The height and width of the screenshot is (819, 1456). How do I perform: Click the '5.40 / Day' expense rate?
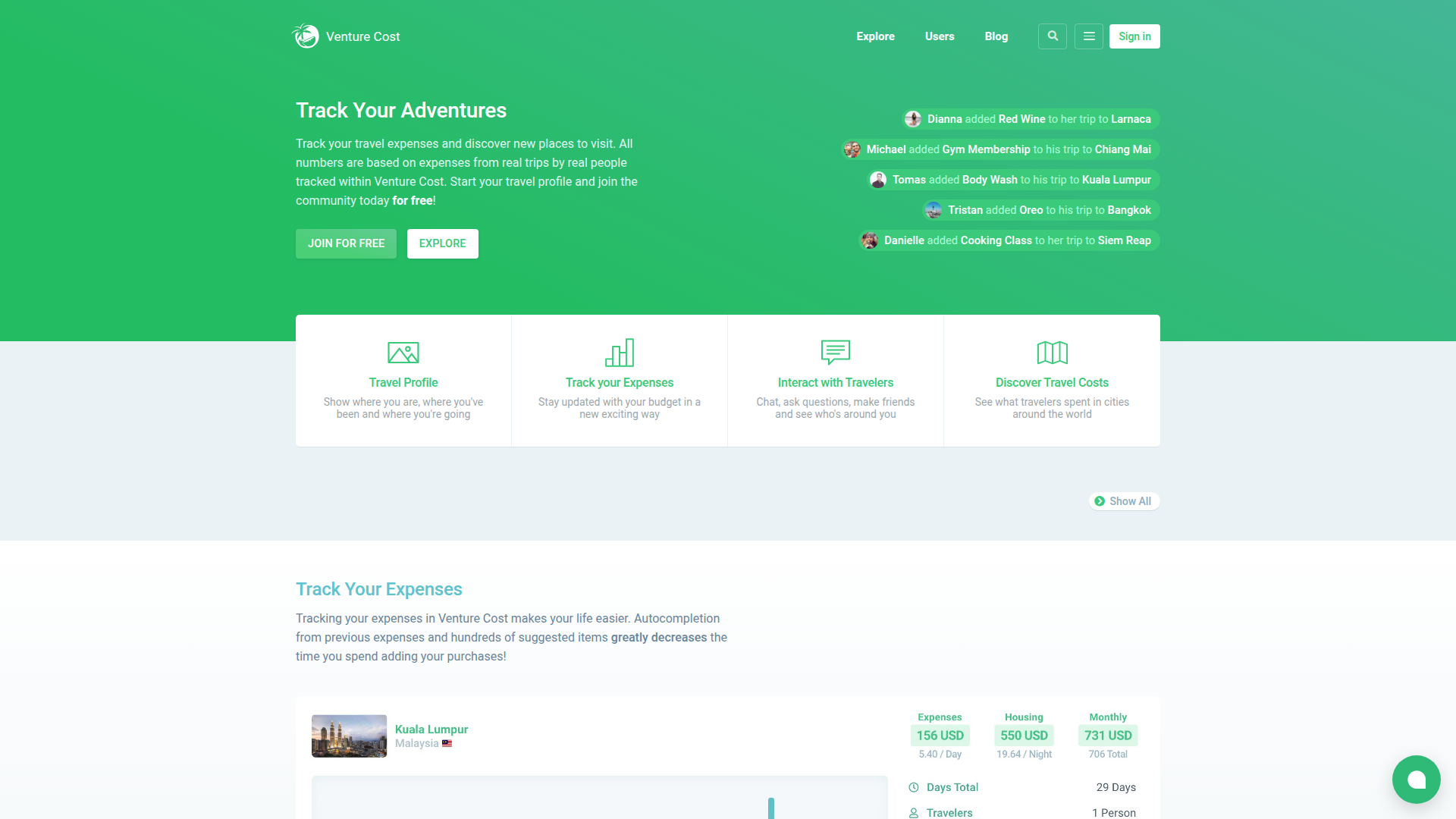pos(940,755)
